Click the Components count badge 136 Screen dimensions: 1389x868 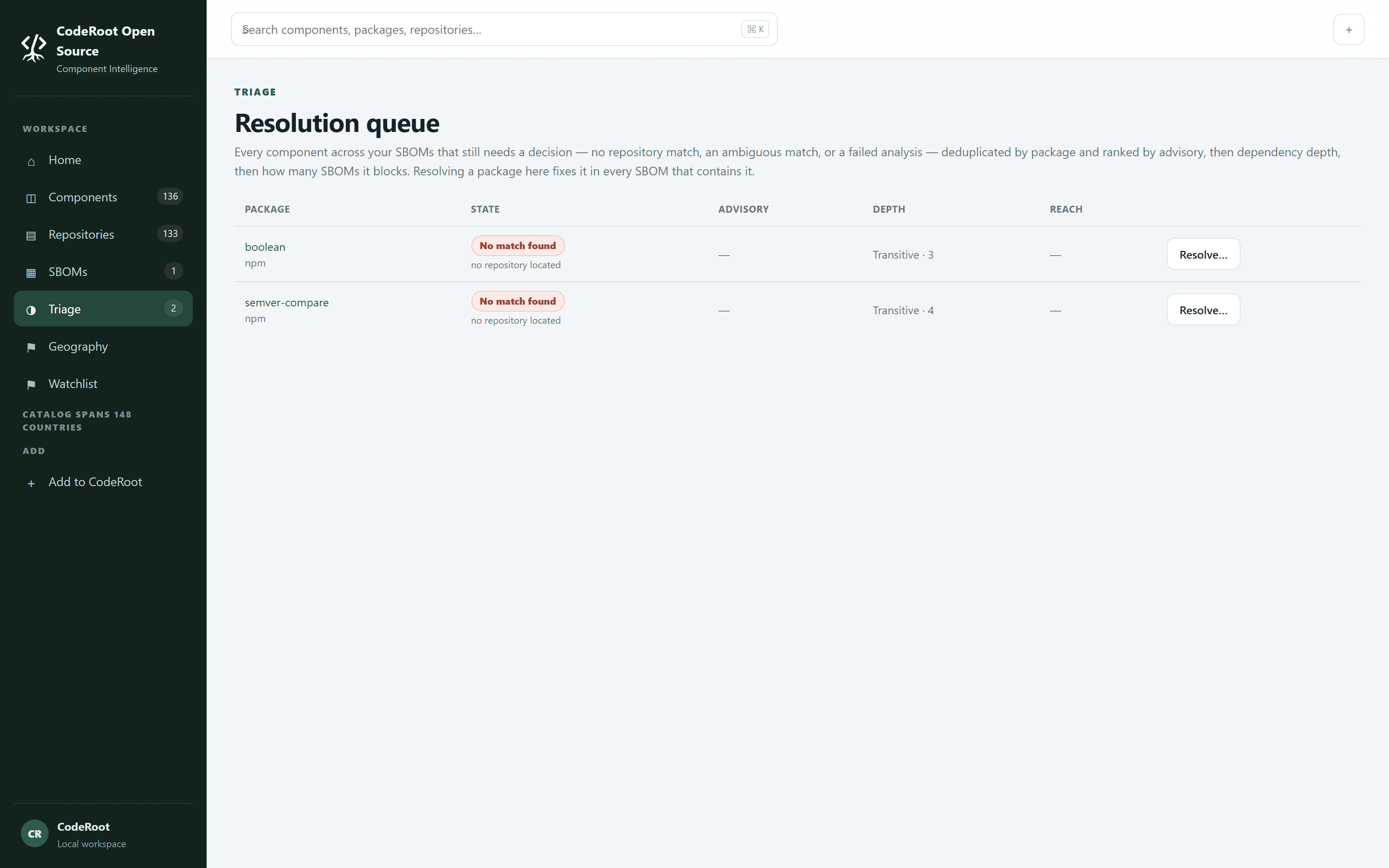click(x=170, y=196)
